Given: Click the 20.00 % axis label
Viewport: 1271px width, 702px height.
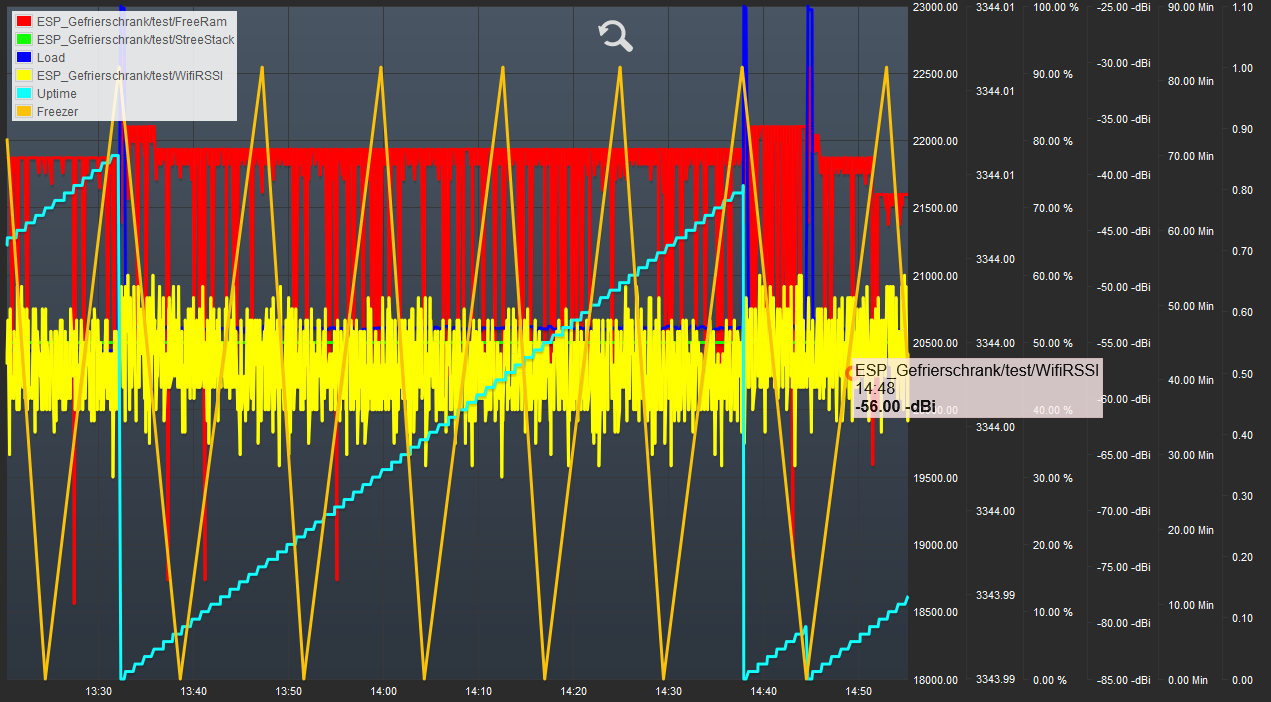Looking at the screenshot, I should point(1052,545).
